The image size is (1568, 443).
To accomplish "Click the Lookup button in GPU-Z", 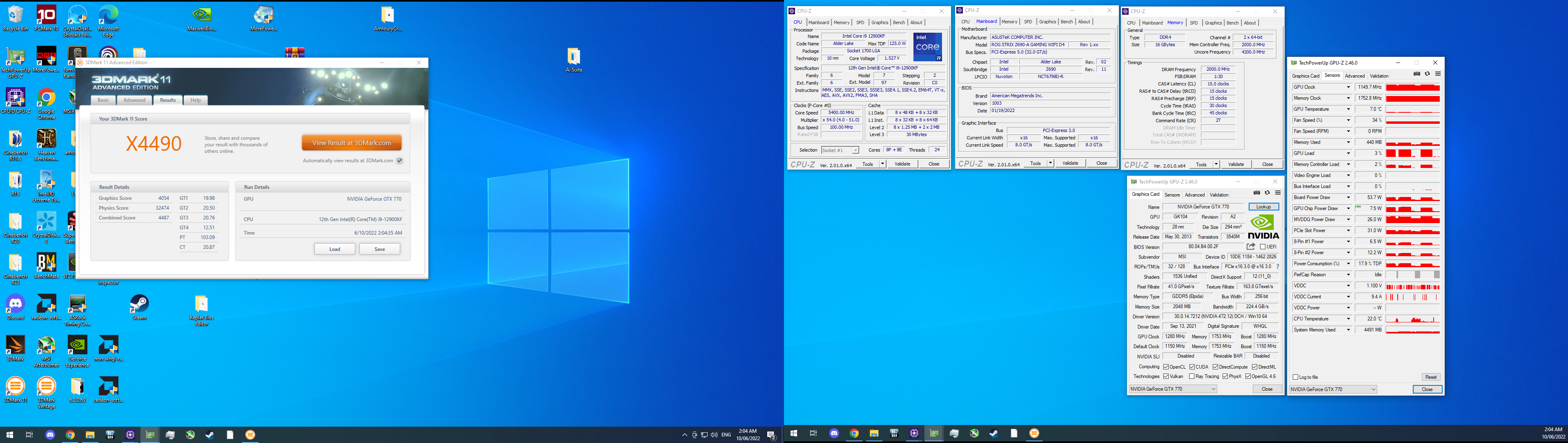I will tap(1264, 206).
